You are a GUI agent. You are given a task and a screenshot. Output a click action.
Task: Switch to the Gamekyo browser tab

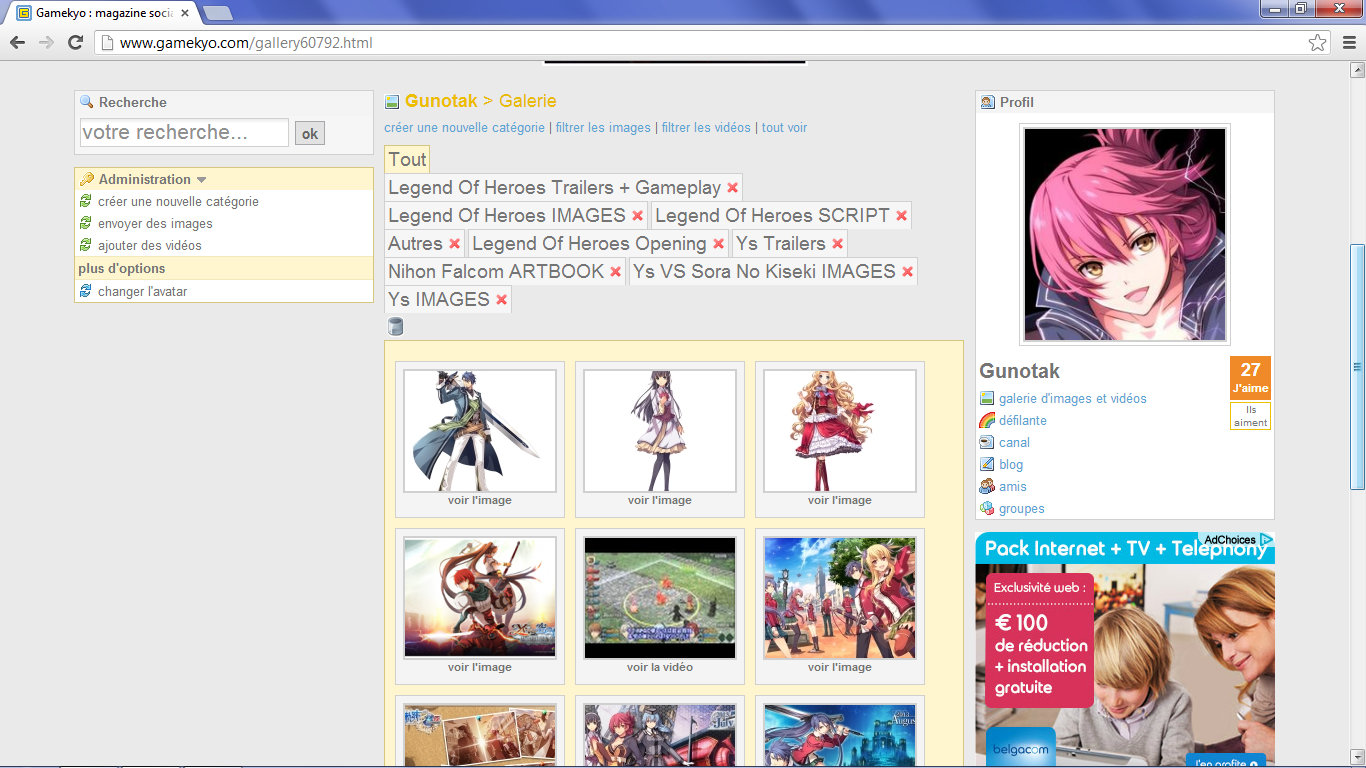pyautogui.click(x=103, y=13)
